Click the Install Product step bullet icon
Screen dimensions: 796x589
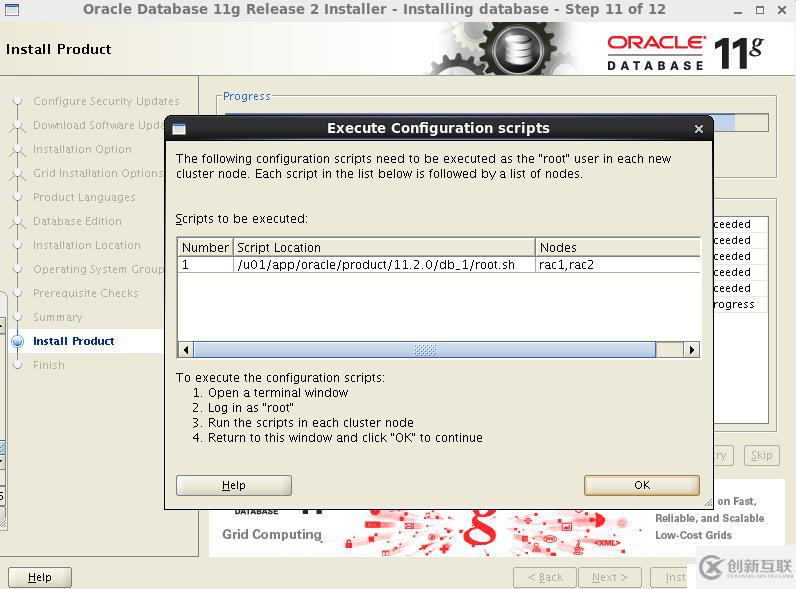(x=17, y=341)
